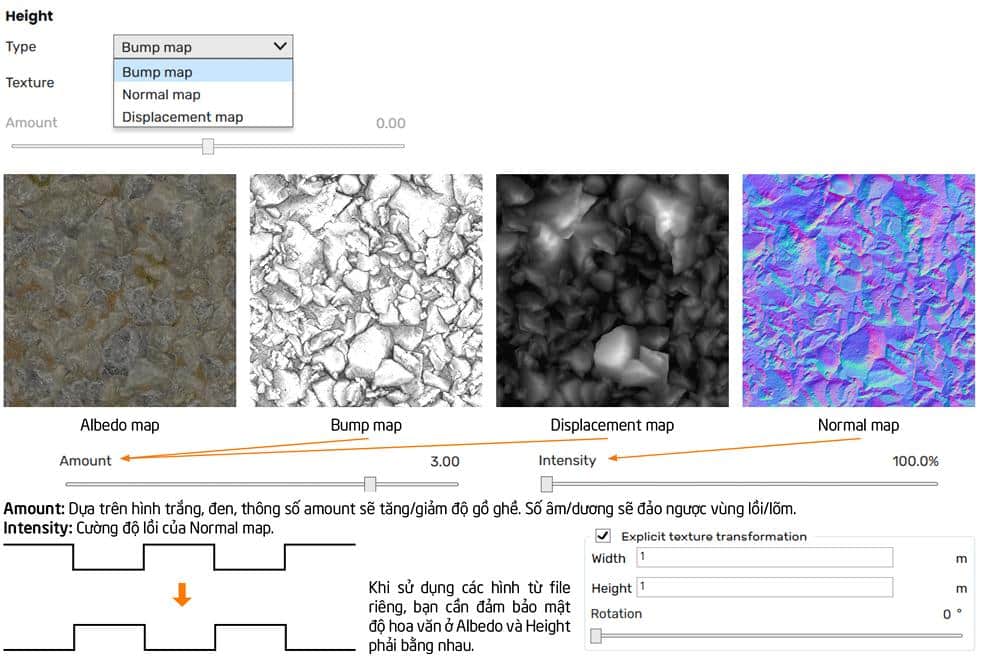The image size is (990, 658).
Task: Select the Normal map thumbnail
Action: point(858,291)
